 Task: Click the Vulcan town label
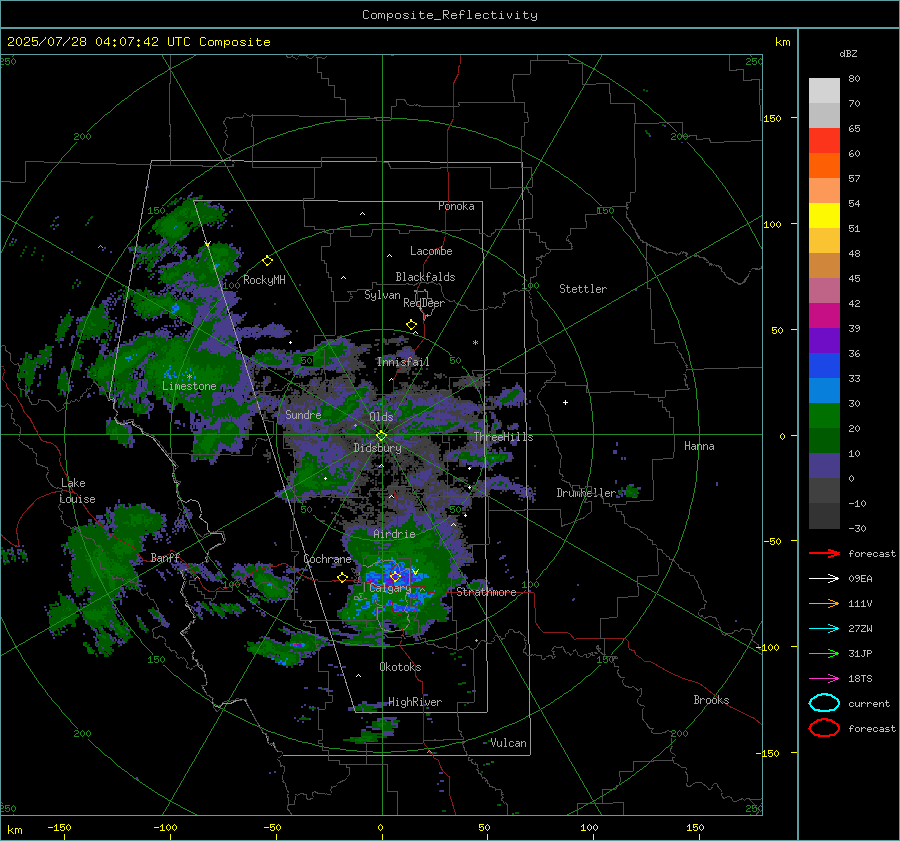pyautogui.click(x=508, y=743)
